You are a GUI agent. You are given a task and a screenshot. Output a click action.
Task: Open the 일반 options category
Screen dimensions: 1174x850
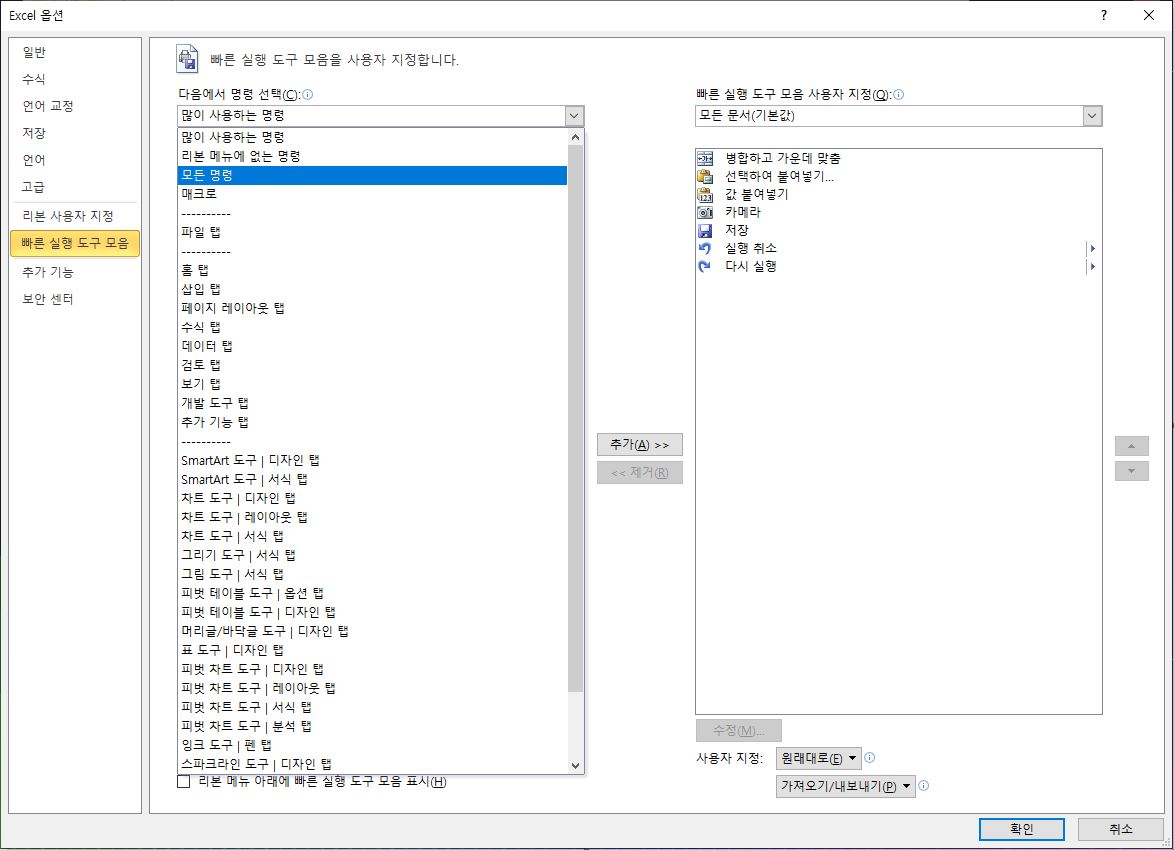point(74,52)
